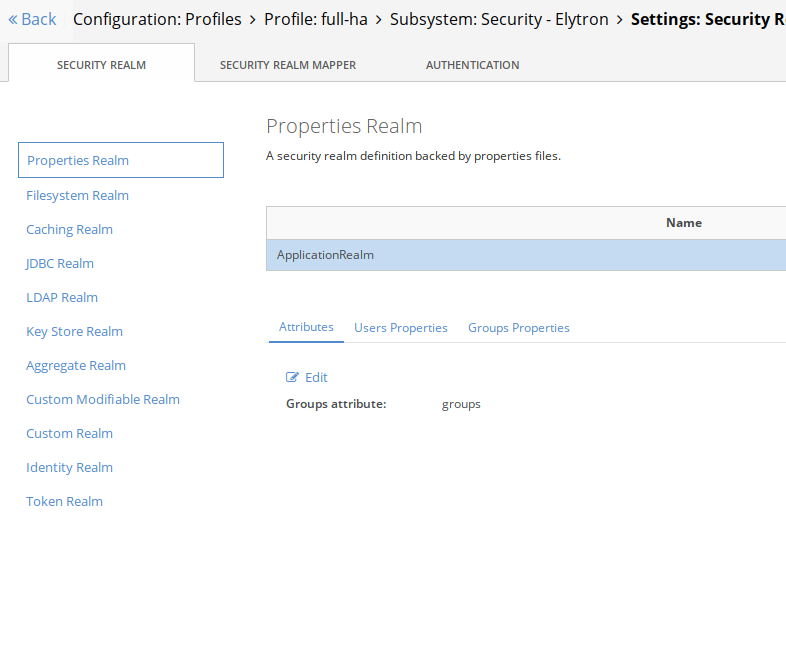786x653 pixels.
Task: Click the Name column header
Action: coord(683,223)
